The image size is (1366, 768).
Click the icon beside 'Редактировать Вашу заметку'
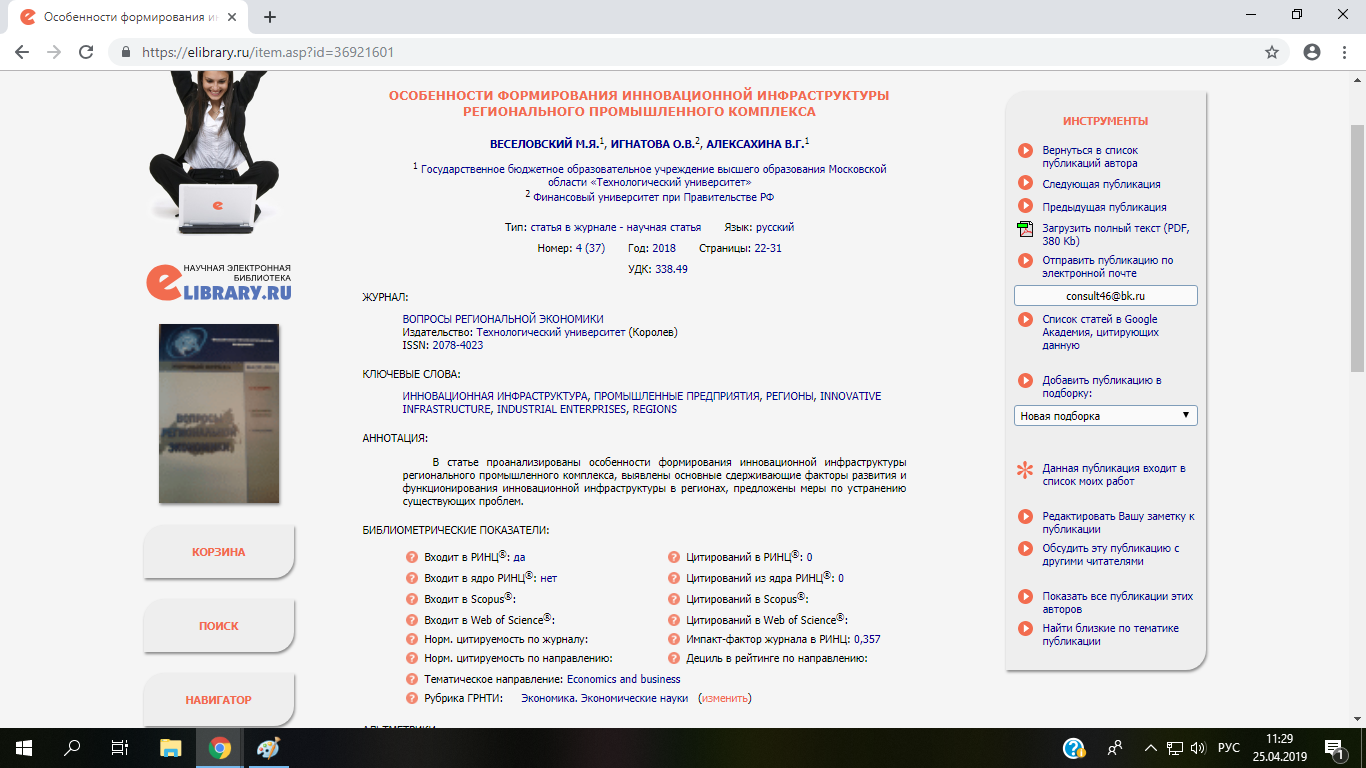[1025, 517]
